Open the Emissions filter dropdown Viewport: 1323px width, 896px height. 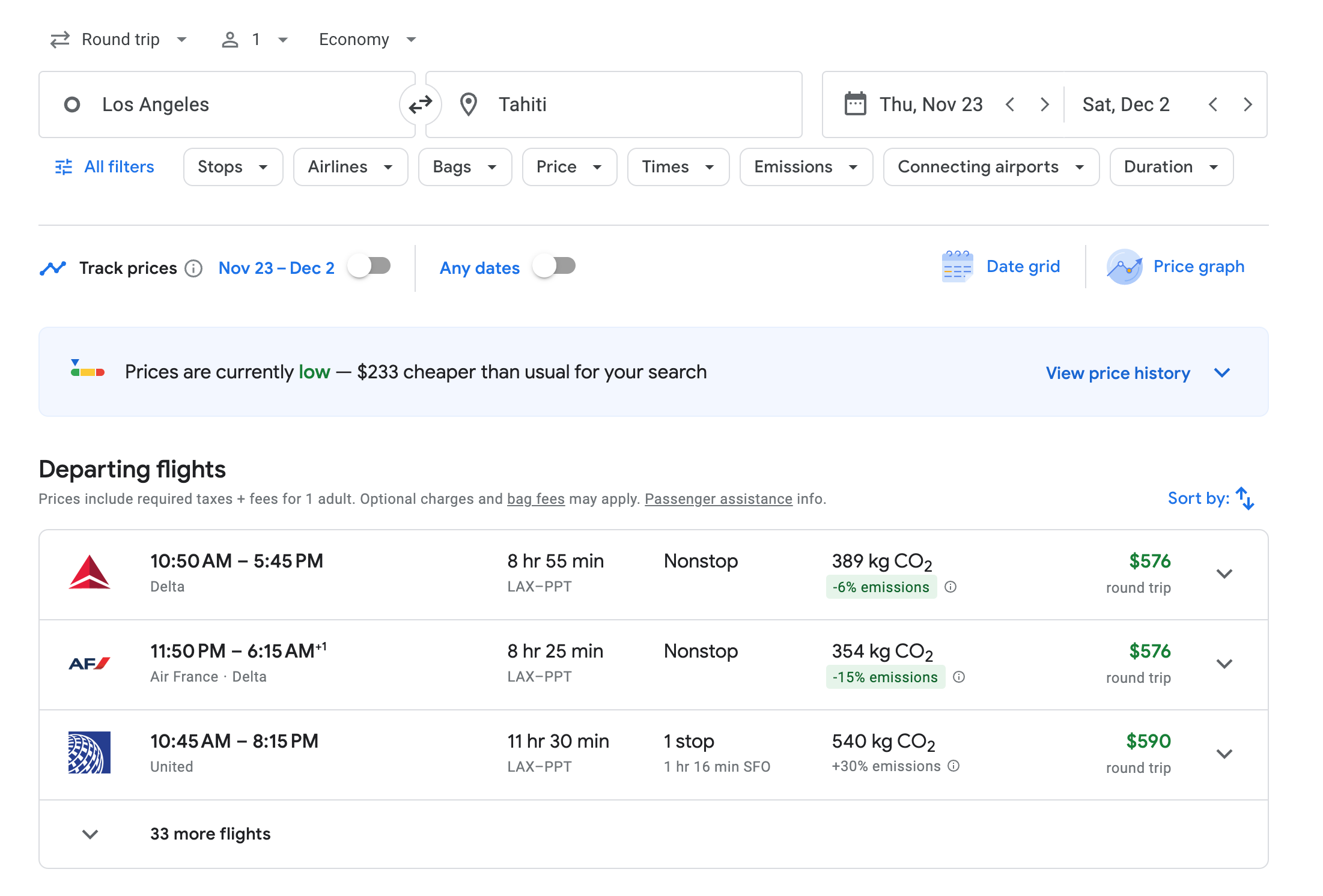[806, 167]
